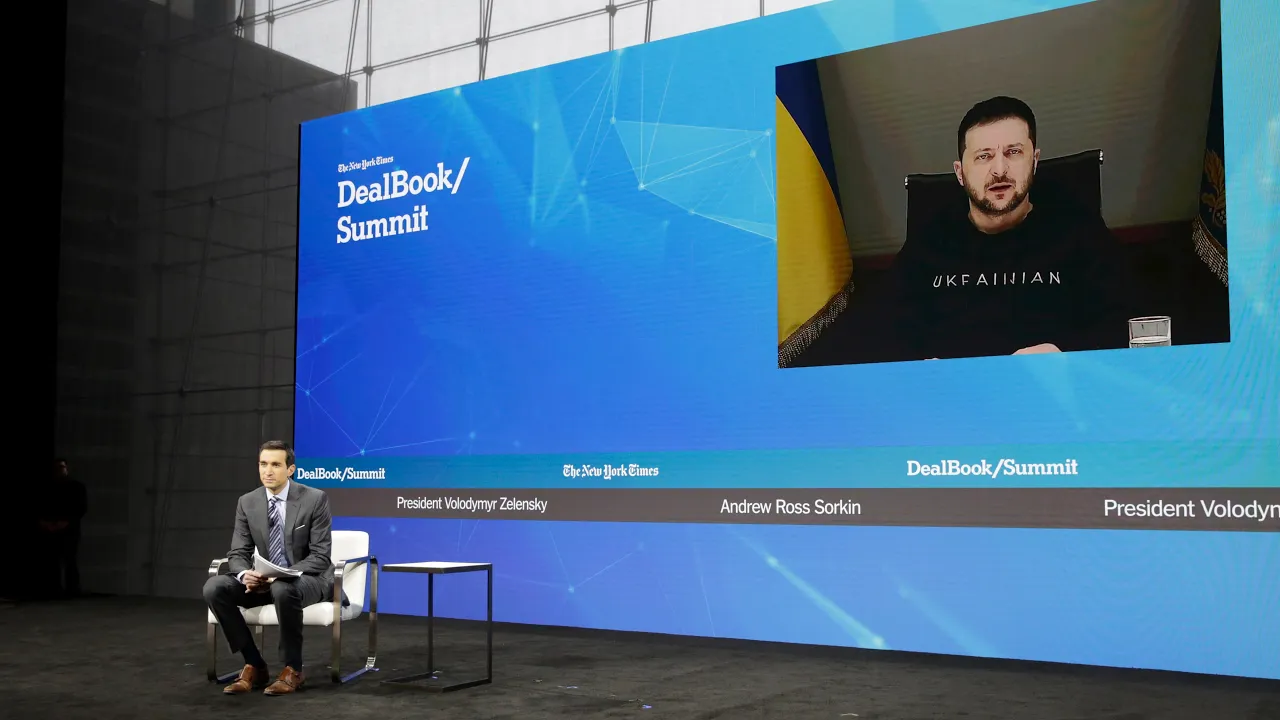Click the "UKRAINIAN" lettering on the sweatshirt
Screen dimensions: 1280x720
point(997,279)
